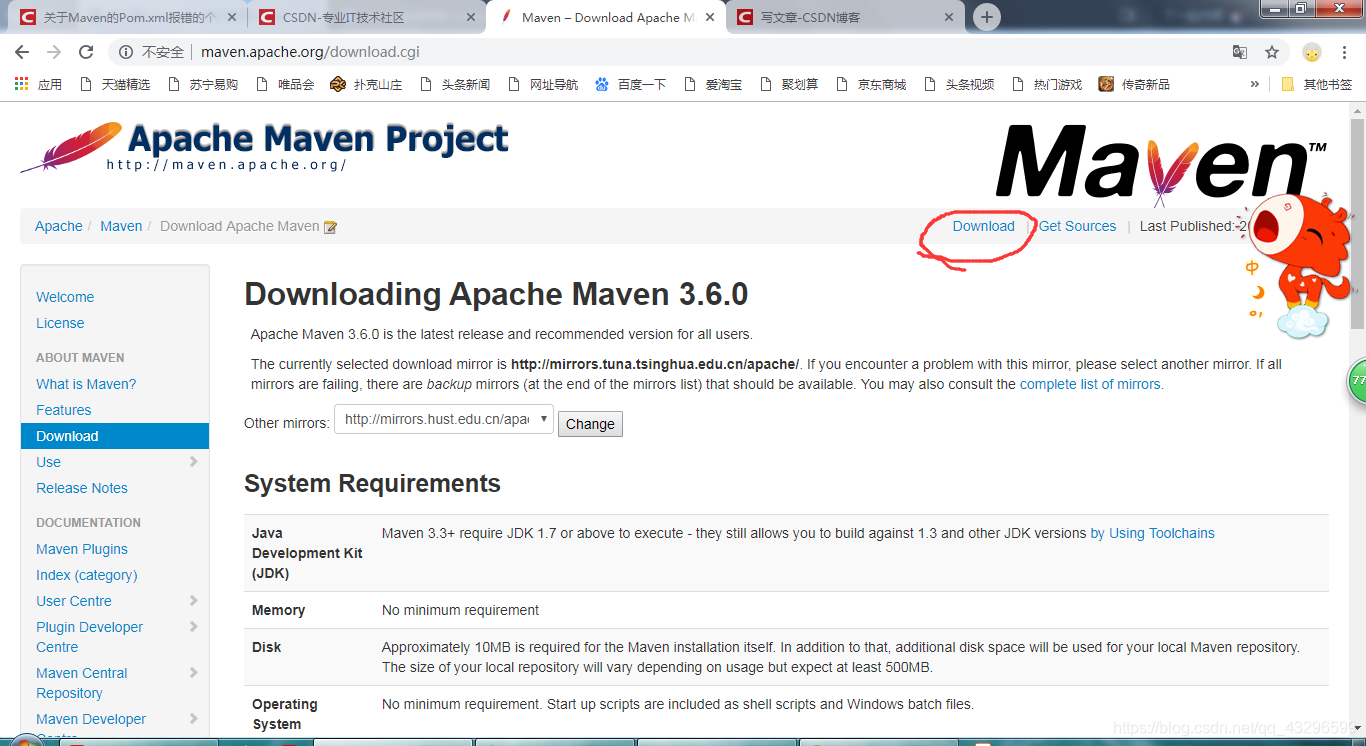Expand the Maven Central Repository arrow
This screenshot has width=1366, height=746.
(193, 673)
